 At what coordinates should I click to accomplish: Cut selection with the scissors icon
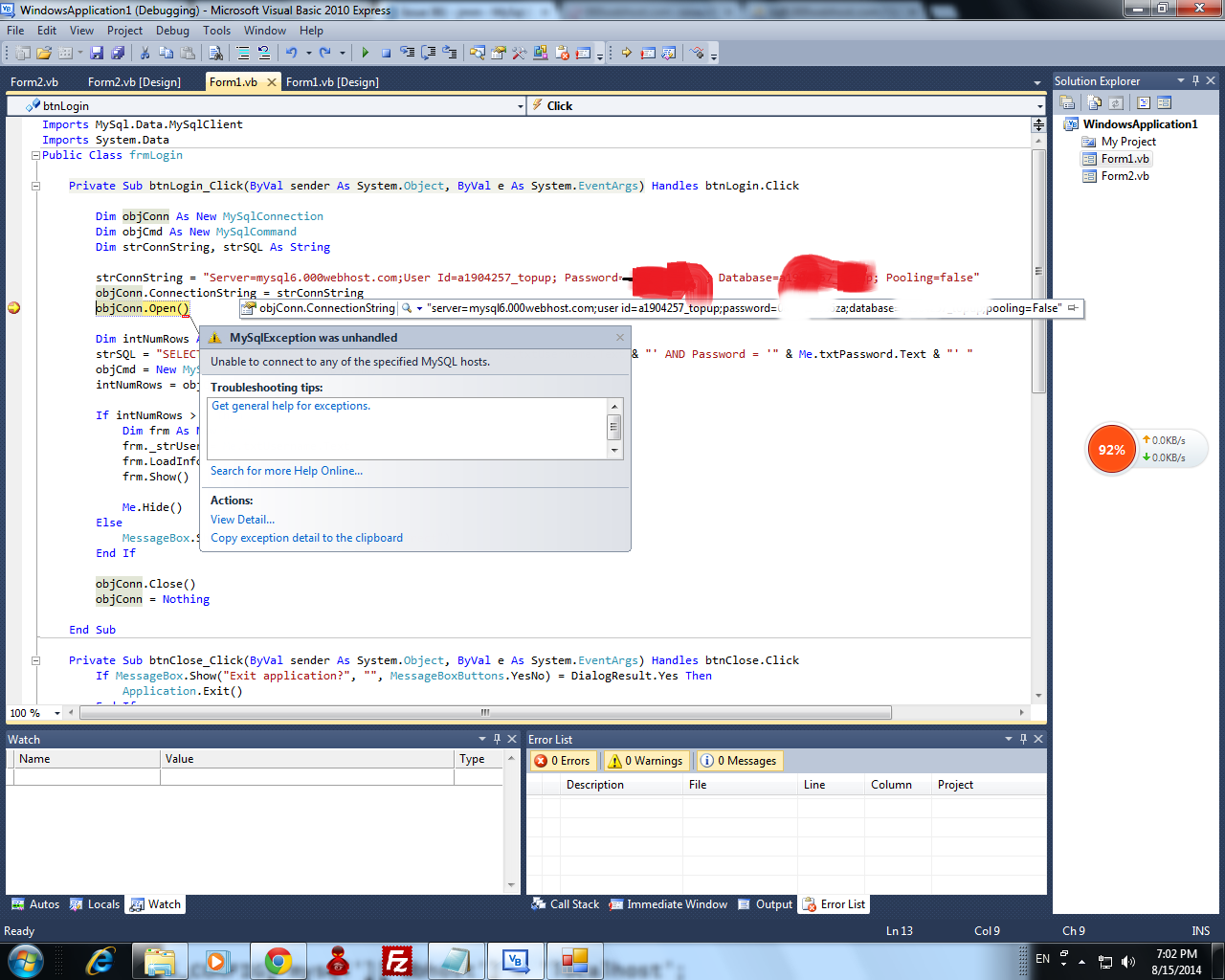pyautogui.click(x=145, y=53)
